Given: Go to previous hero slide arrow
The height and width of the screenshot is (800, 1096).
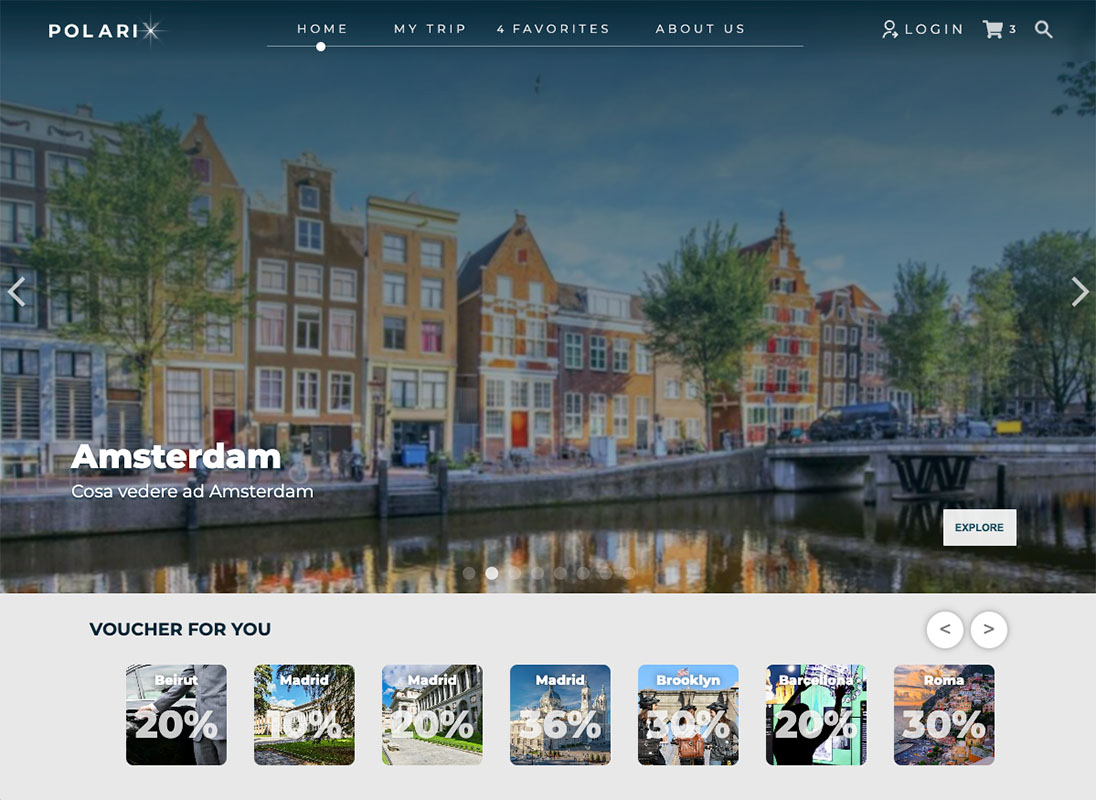Looking at the screenshot, I should (x=15, y=291).
